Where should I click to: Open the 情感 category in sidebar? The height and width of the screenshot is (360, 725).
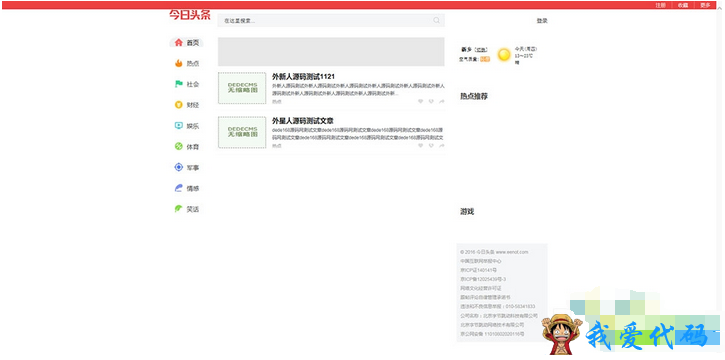click(186, 188)
